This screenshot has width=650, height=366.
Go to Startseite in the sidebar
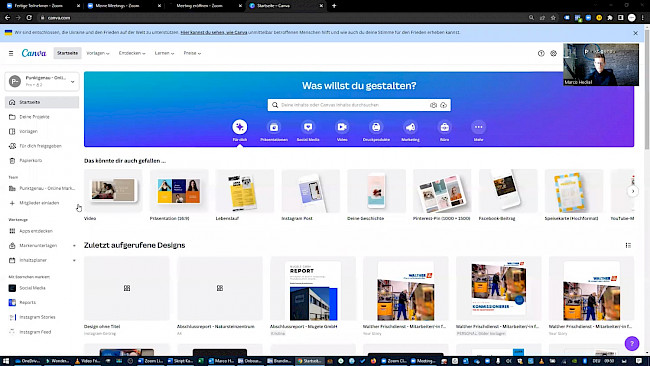(42, 102)
